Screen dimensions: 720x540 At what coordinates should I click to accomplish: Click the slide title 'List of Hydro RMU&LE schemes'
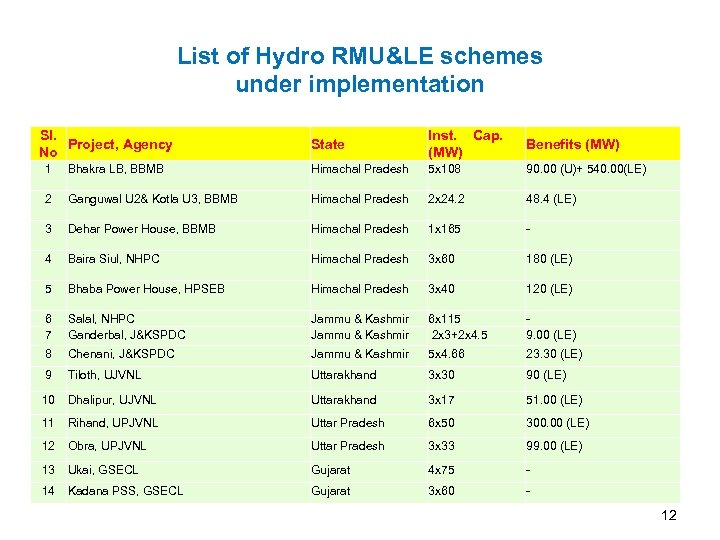click(x=360, y=56)
